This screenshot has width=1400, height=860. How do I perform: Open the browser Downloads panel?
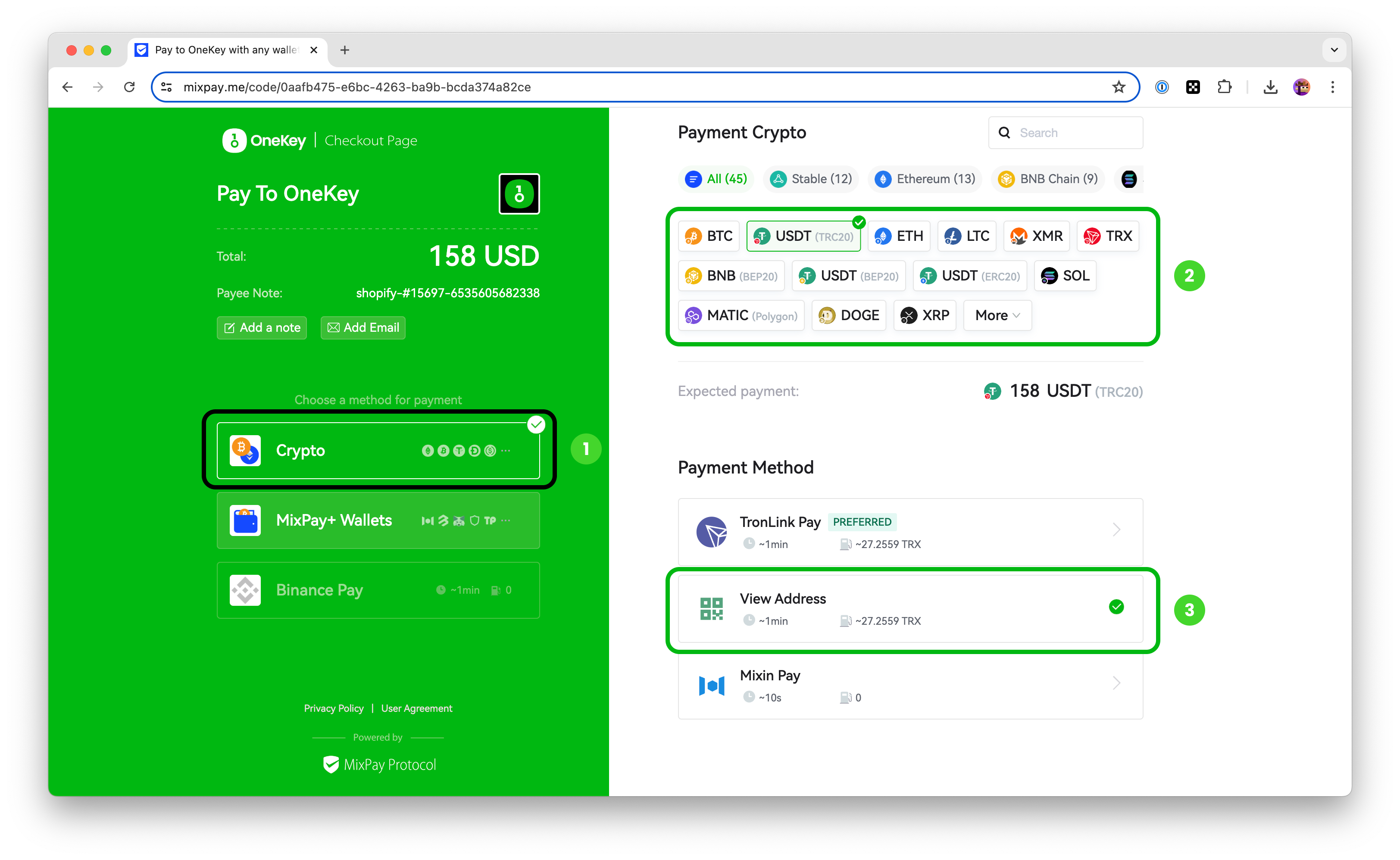pyautogui.click(x=1270, y=87)
